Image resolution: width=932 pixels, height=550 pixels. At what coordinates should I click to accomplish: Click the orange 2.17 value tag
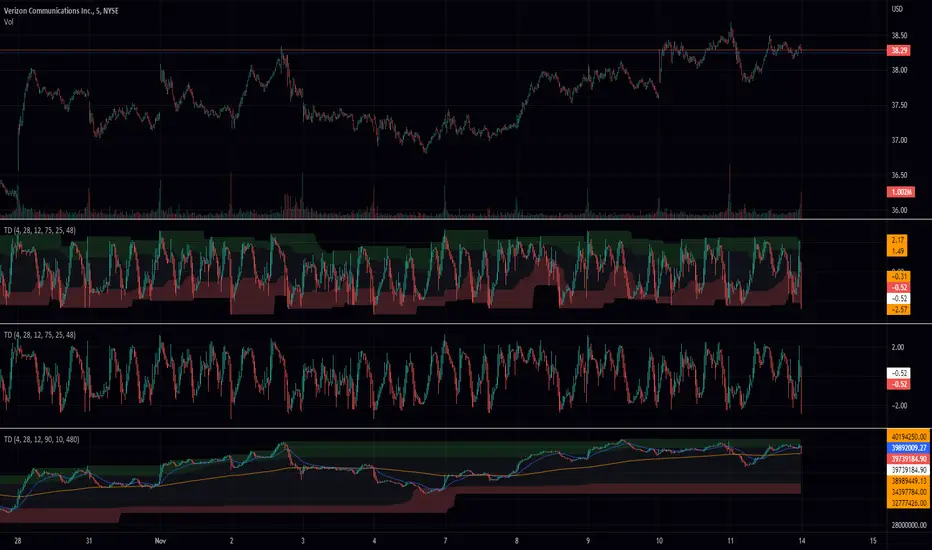pos(898,240)
